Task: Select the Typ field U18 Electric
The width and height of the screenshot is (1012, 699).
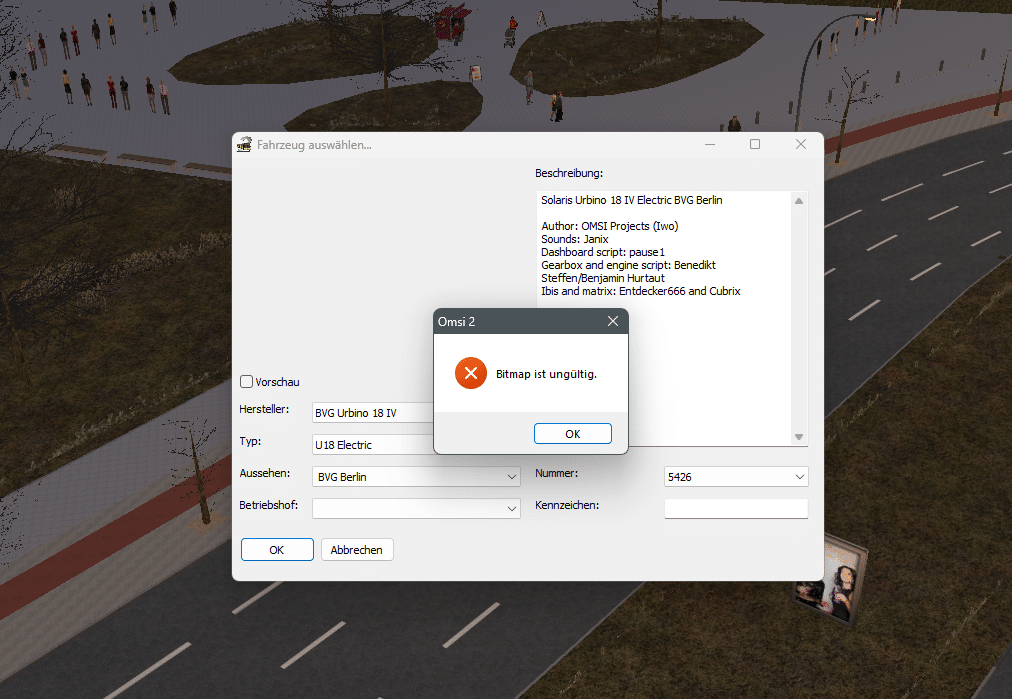Action: point(372,445)
